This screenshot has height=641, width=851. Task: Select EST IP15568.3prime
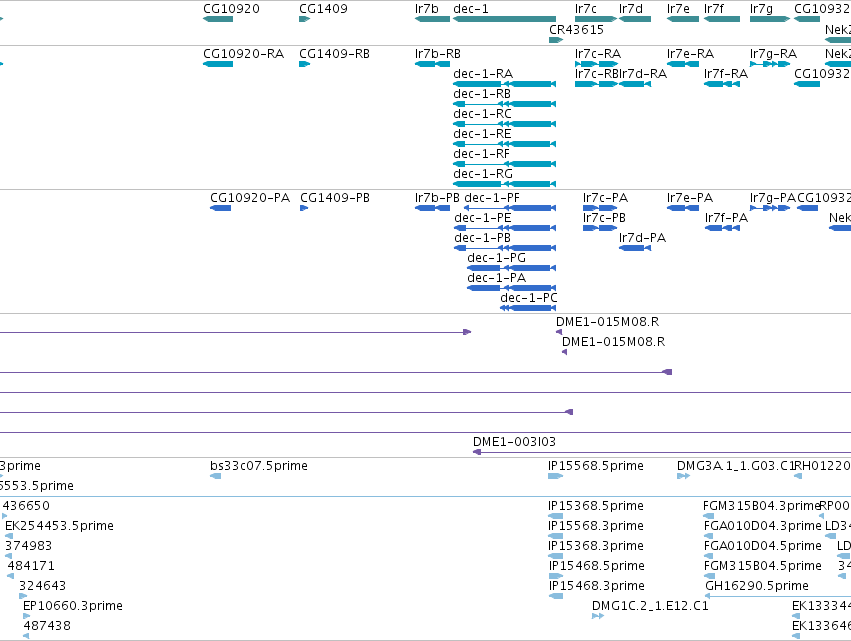click(556, 536)
